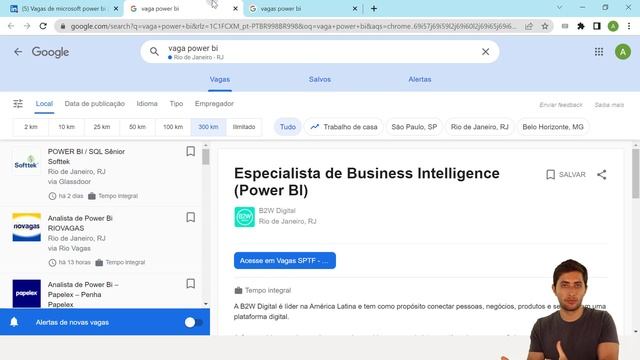Viewport: 640px width, 360px height.
Task: Set distance radius to 100 km
Action: pos(173,127)
